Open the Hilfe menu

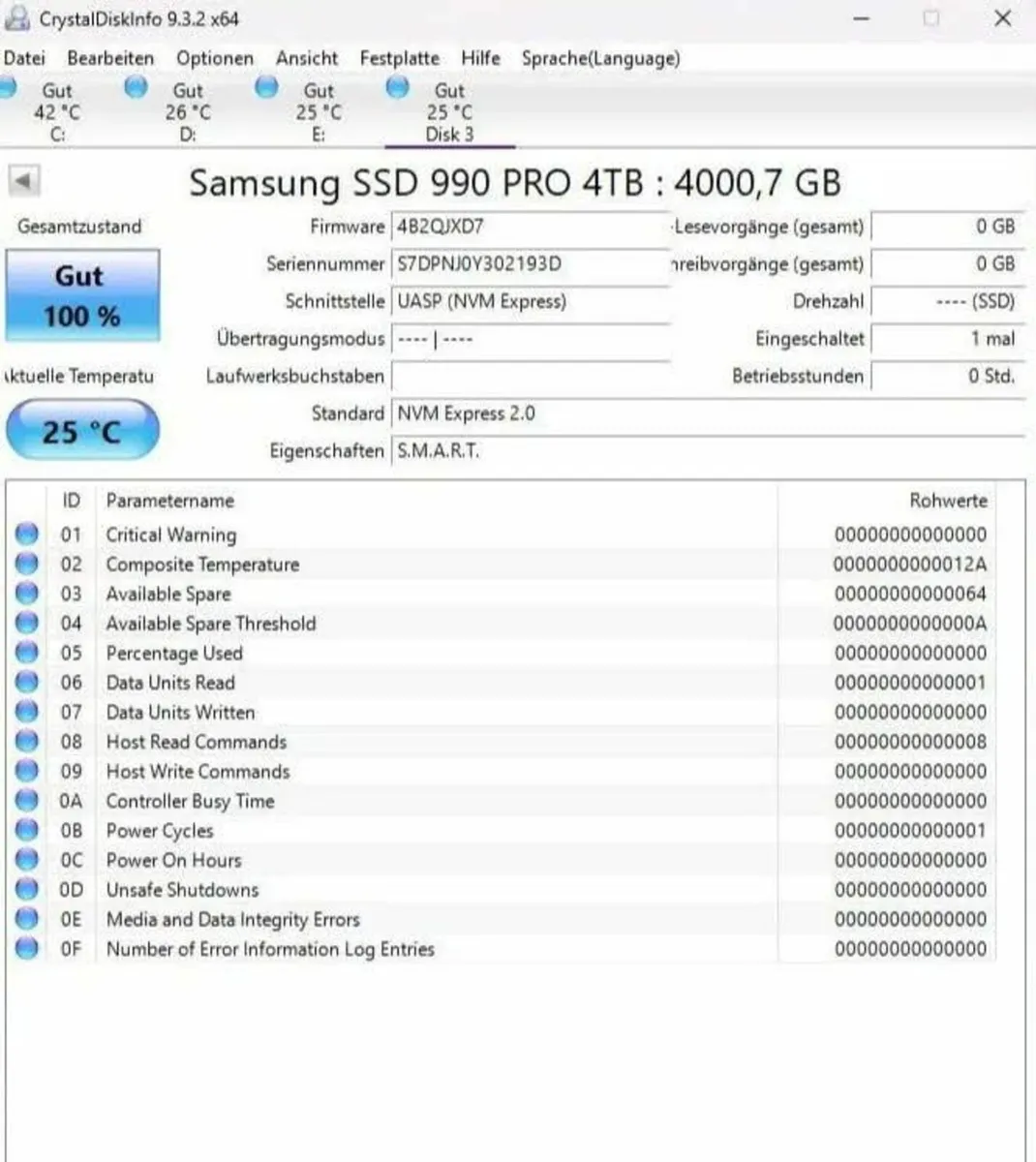[x=480, y=58]
